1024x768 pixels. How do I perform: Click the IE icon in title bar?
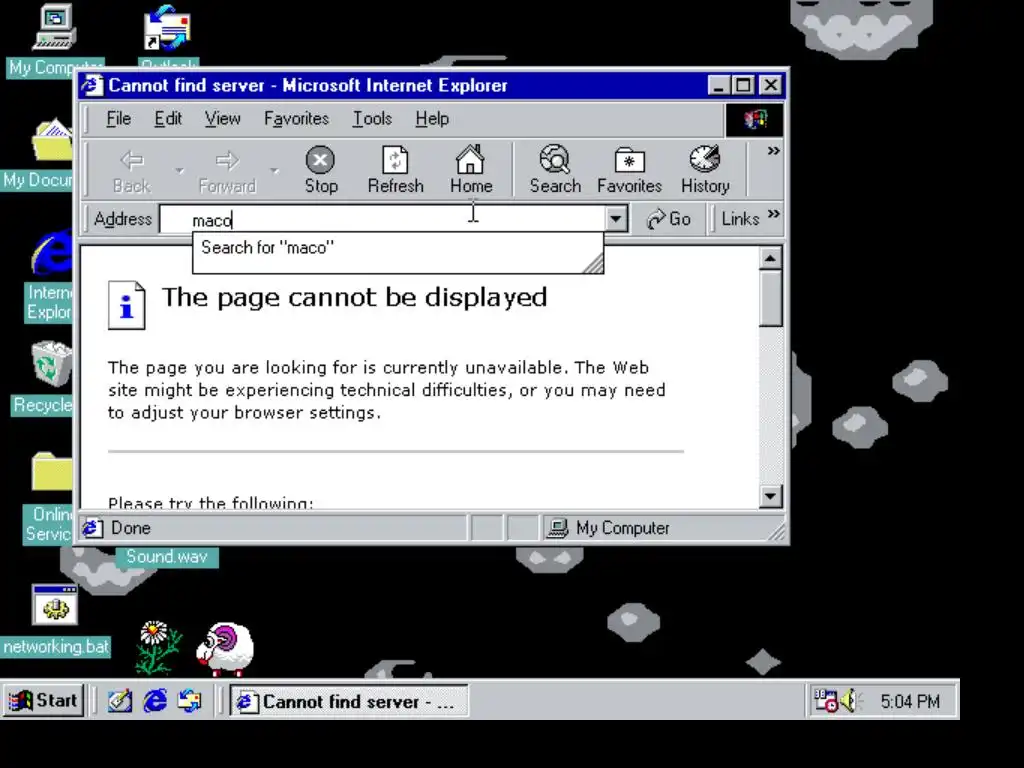[93, 86]
